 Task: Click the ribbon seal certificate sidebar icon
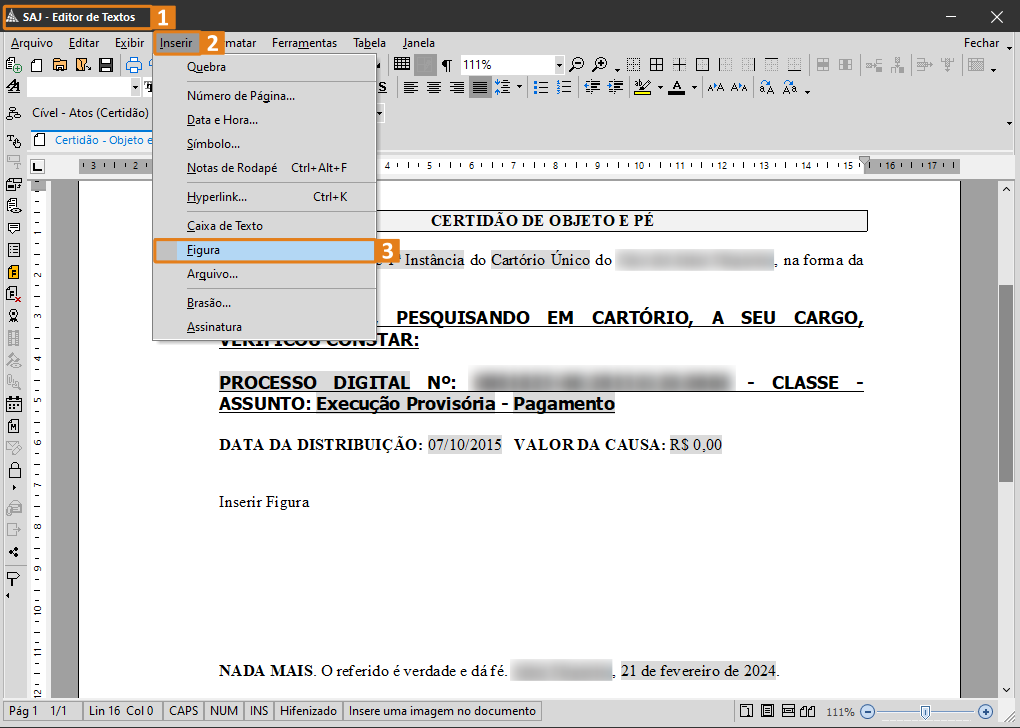[x=14, y=316]
